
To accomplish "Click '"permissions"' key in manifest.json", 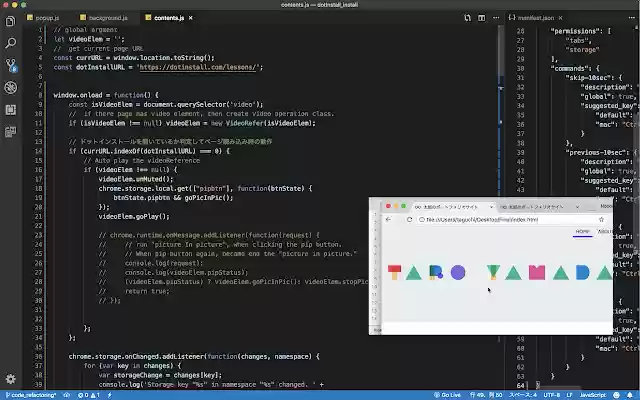I will point(574,31).
